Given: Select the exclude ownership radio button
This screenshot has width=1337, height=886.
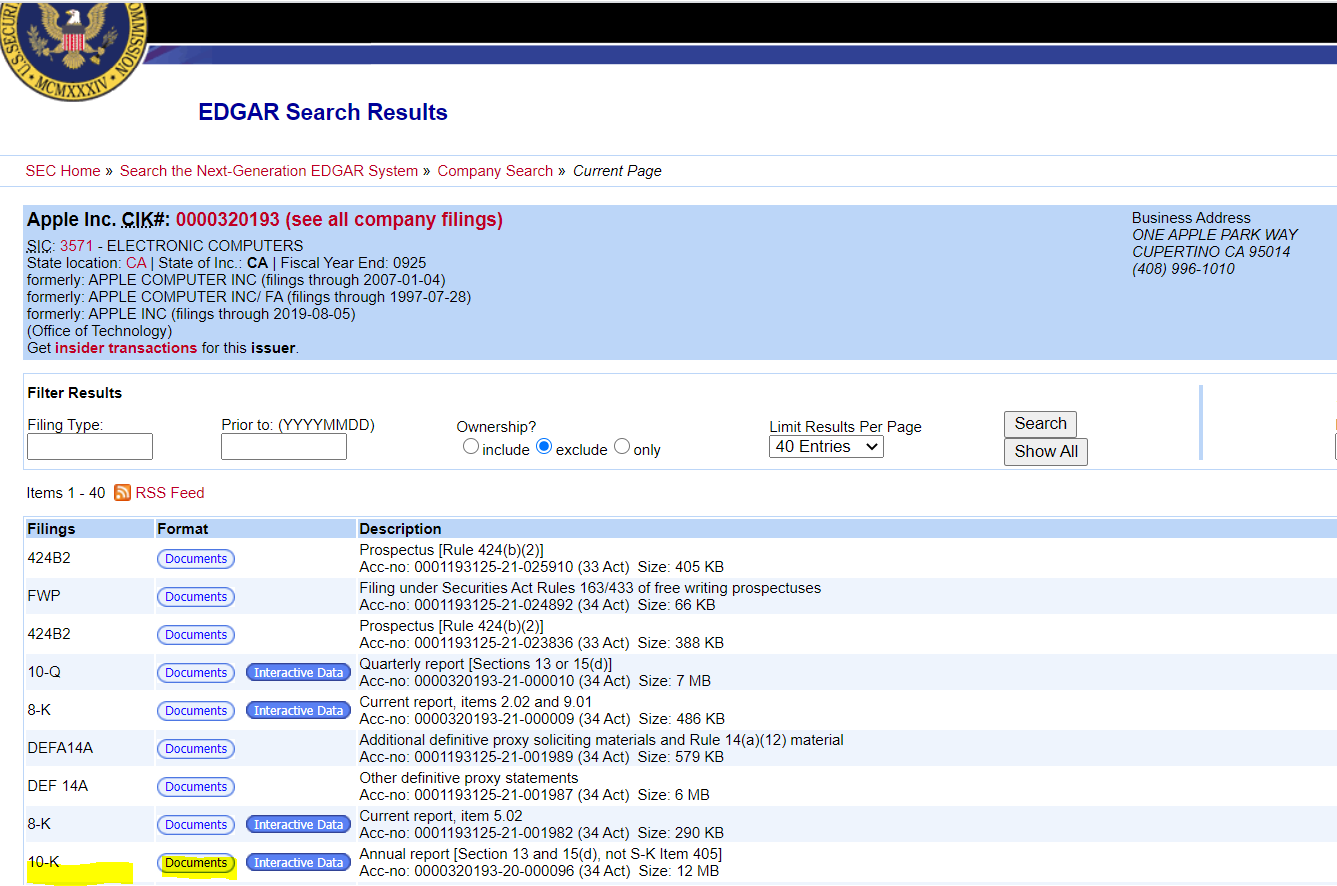Looking at the screenshot, I should click(544, 447).
